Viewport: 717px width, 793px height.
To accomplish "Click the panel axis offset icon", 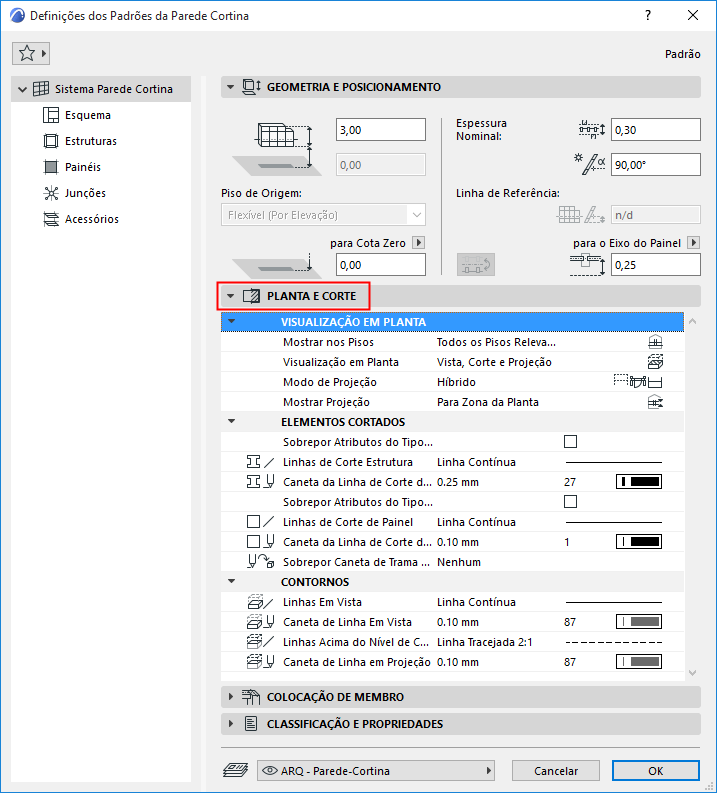I will pos(587,265).
